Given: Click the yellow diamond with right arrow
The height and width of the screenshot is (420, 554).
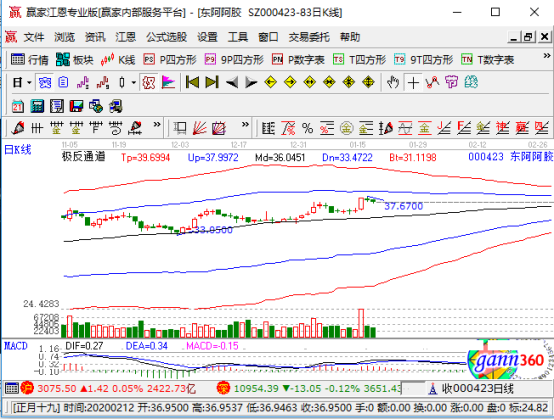Looking at the screenshot, I should coord(290,82).
